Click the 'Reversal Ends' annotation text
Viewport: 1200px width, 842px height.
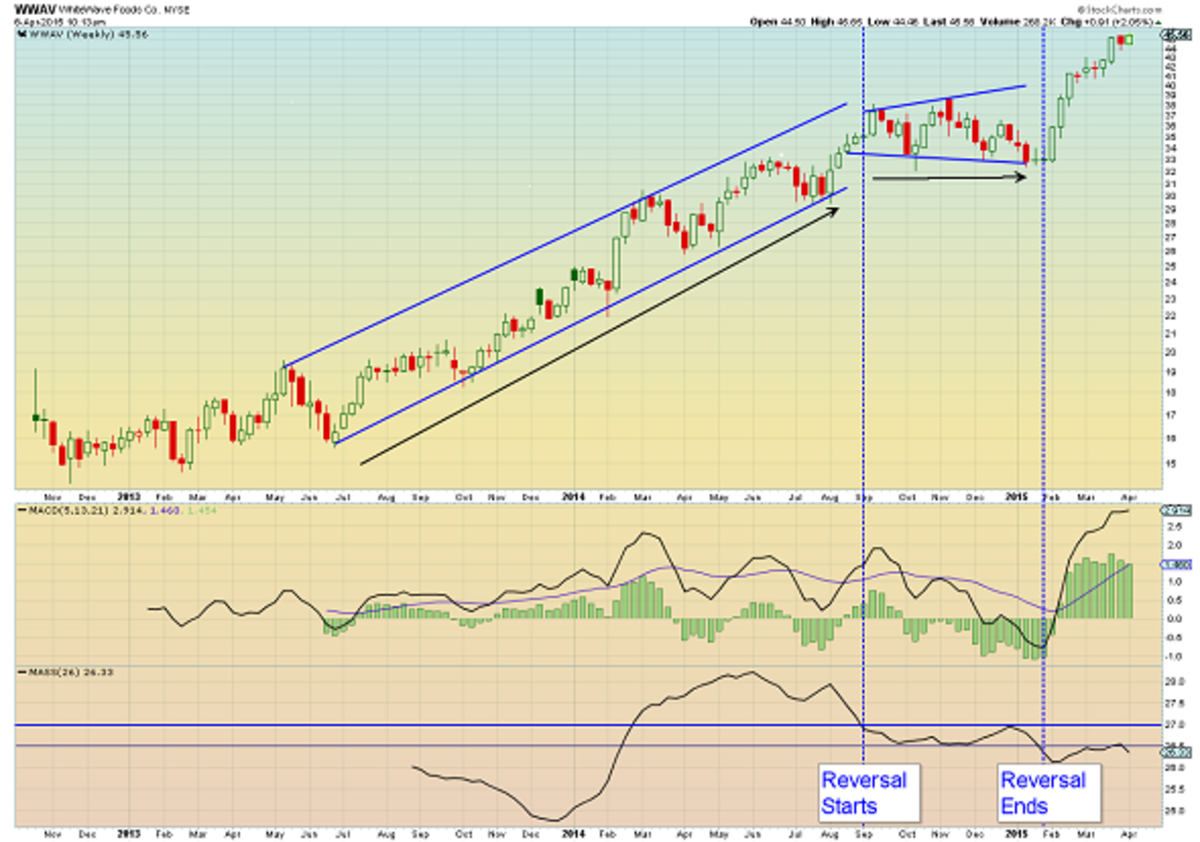point(1043,792)
